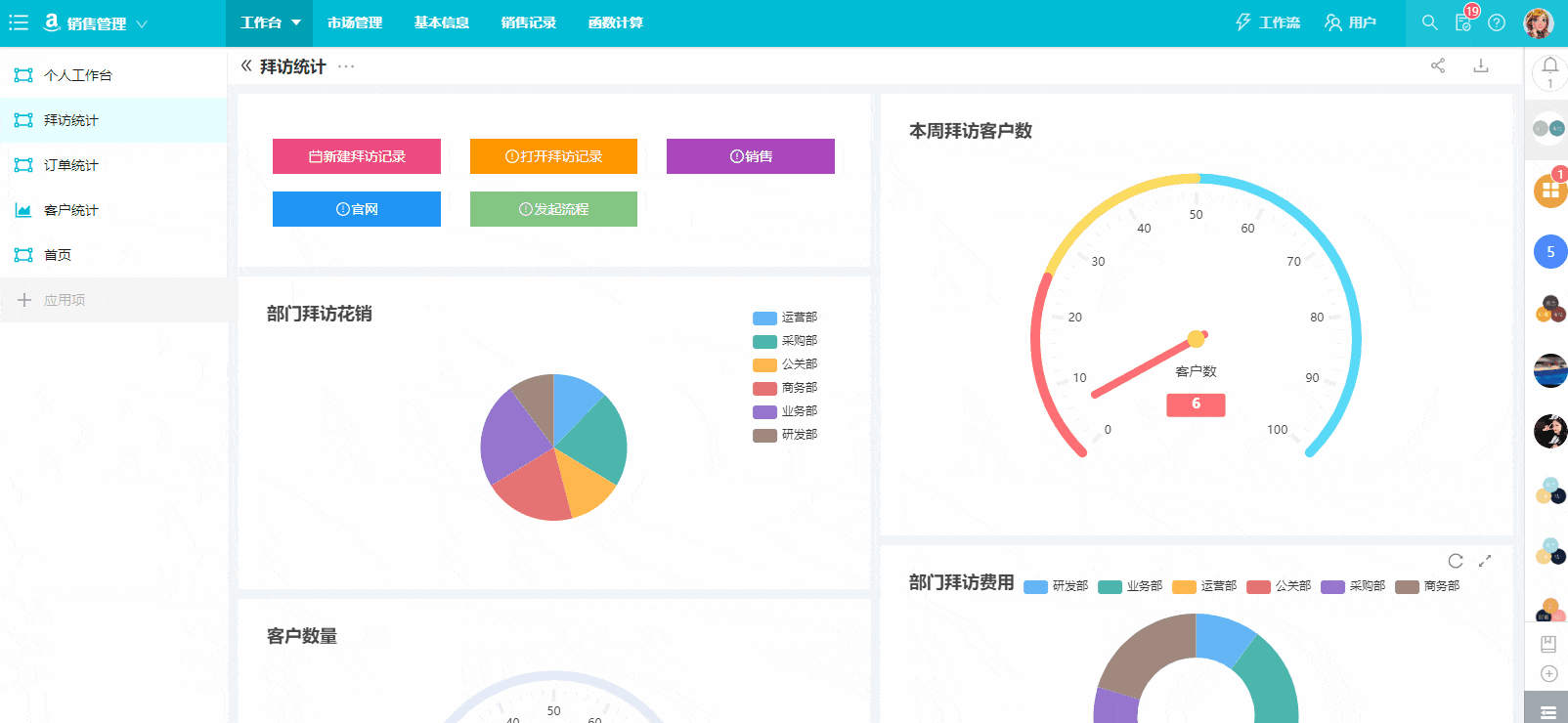Open the 工作台 dropdown in top navigation
Image resolution: width=1568 pixels, height=723 pixels.
(x=270, y=22)
